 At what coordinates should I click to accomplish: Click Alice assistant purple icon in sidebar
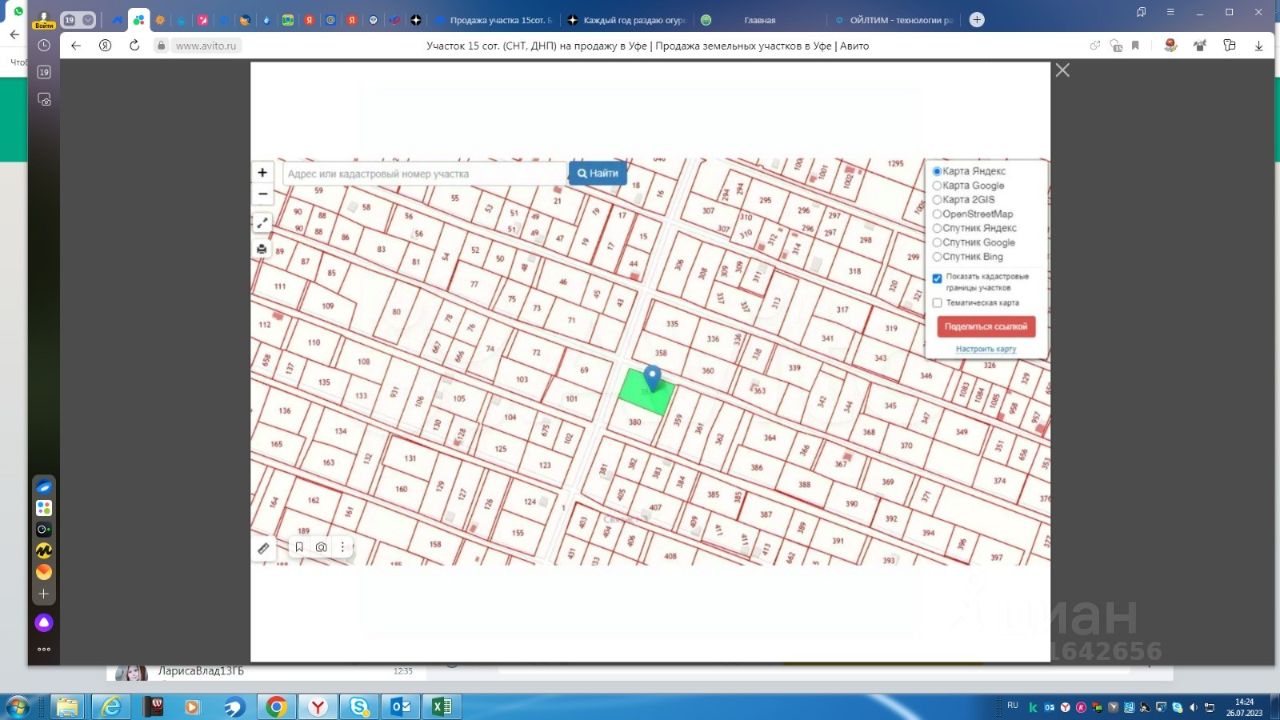coord(44,623)
